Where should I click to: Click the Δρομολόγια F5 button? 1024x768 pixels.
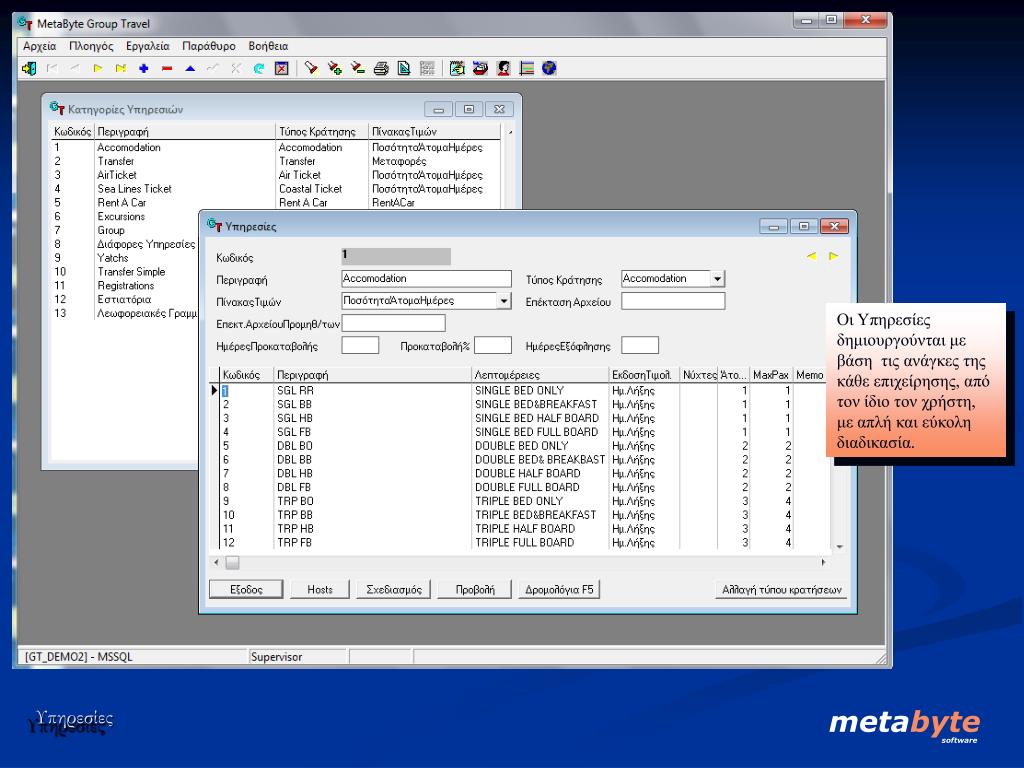pos(560,589)
